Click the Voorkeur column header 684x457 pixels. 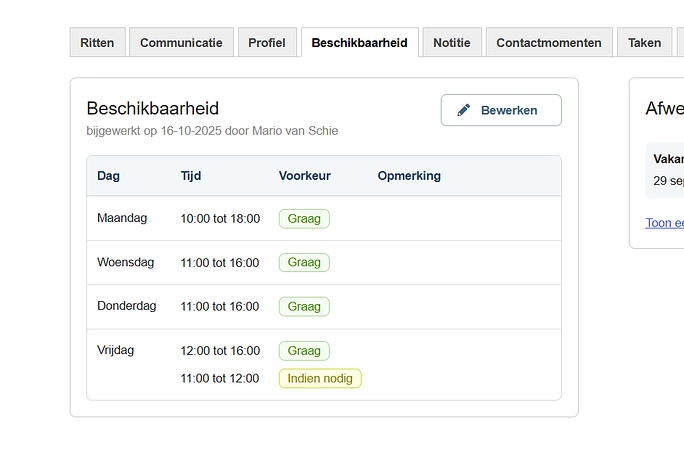[304, 176]
